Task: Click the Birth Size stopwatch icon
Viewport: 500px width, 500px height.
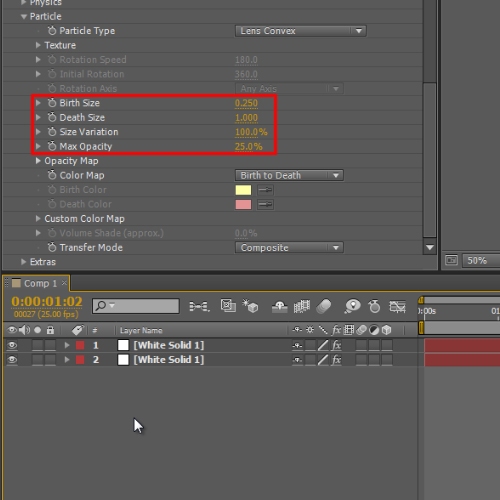Action: click(x=52, y=103)
